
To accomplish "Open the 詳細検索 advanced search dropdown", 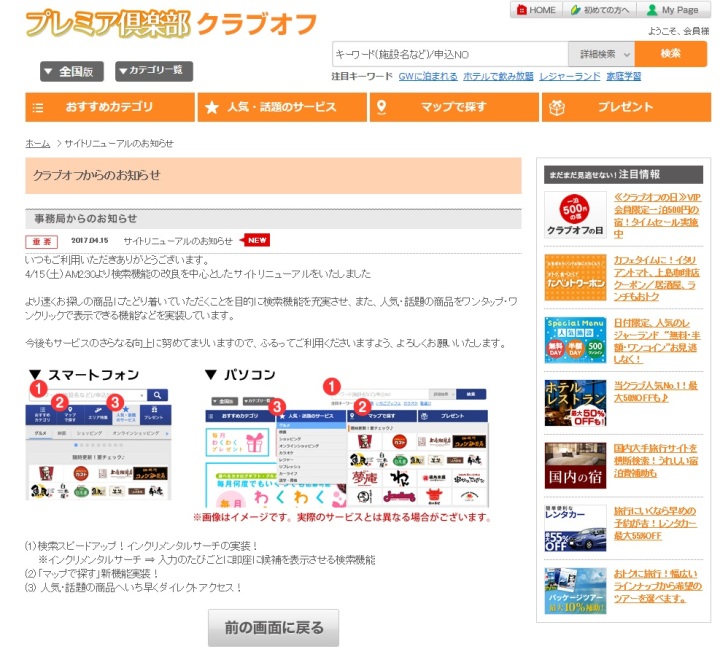I will click(x=600, y=54).
